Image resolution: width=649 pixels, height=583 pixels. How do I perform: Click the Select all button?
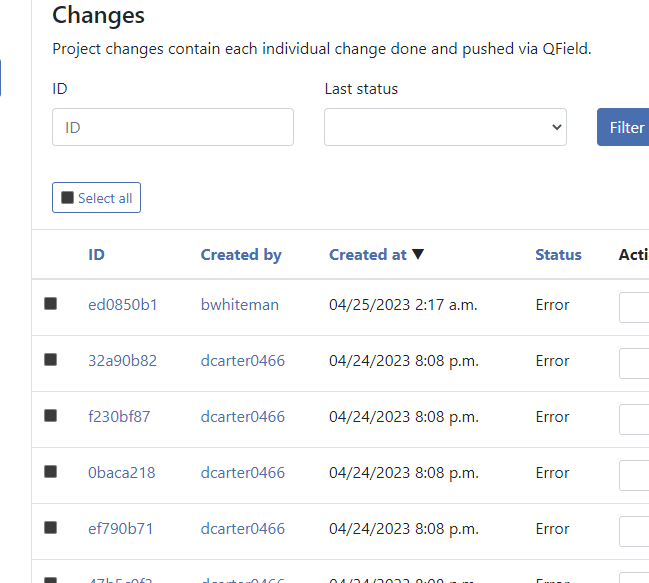coord(96,198)
